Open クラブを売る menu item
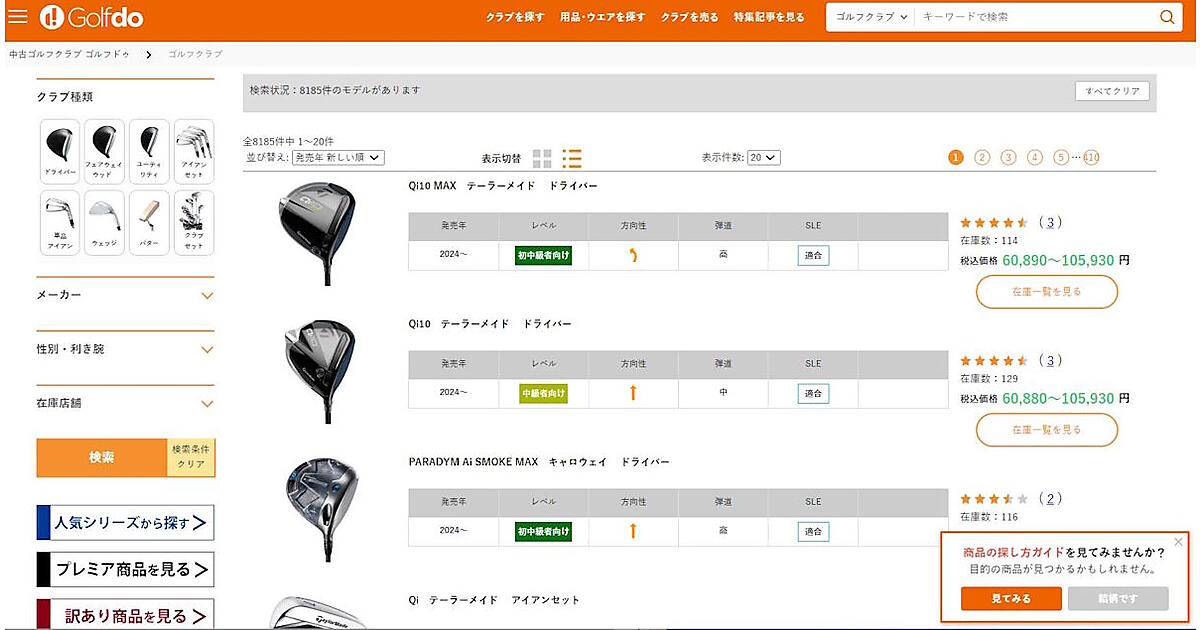The image size is (1200, 630). (689, 17)
